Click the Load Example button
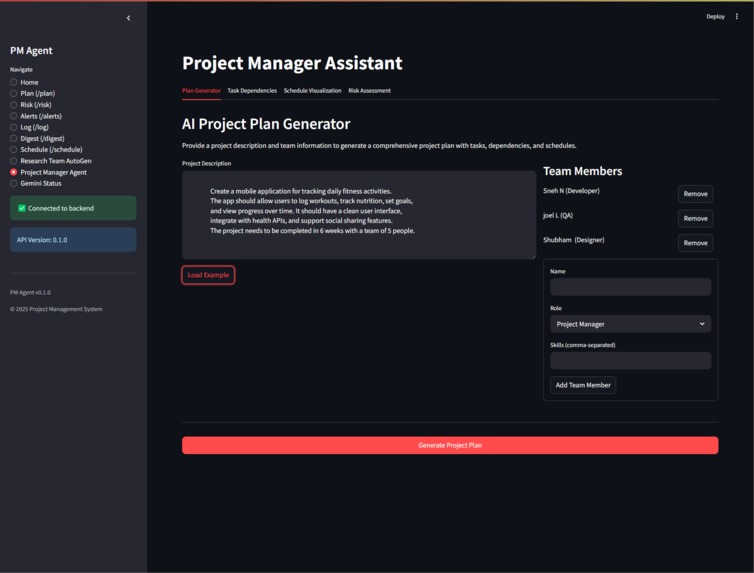Viewport: 754px width, 573px height. click(208, 275)
